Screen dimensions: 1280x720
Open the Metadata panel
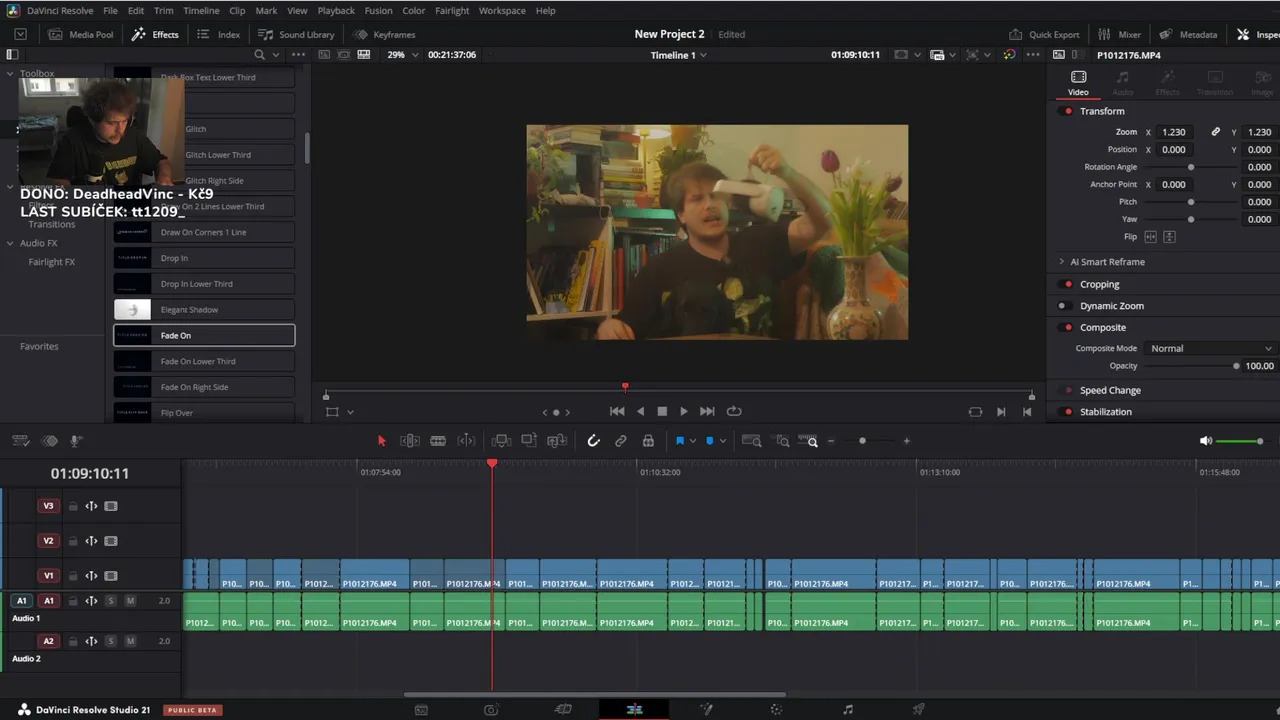1188,34
